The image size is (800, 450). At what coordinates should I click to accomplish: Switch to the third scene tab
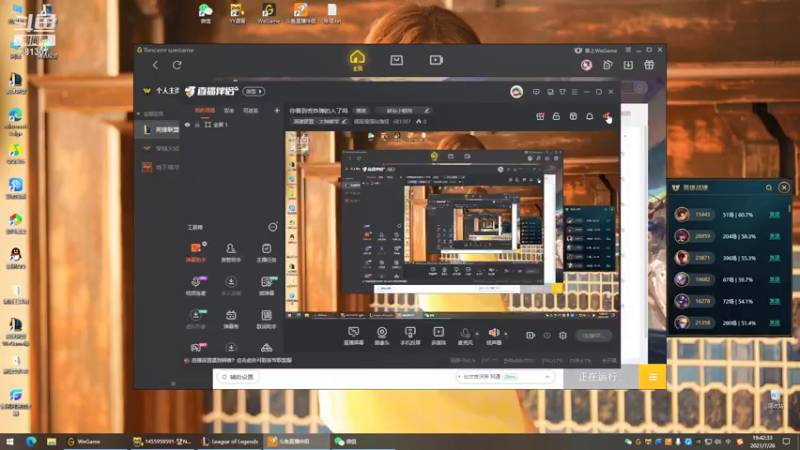(x=250, y=110)
